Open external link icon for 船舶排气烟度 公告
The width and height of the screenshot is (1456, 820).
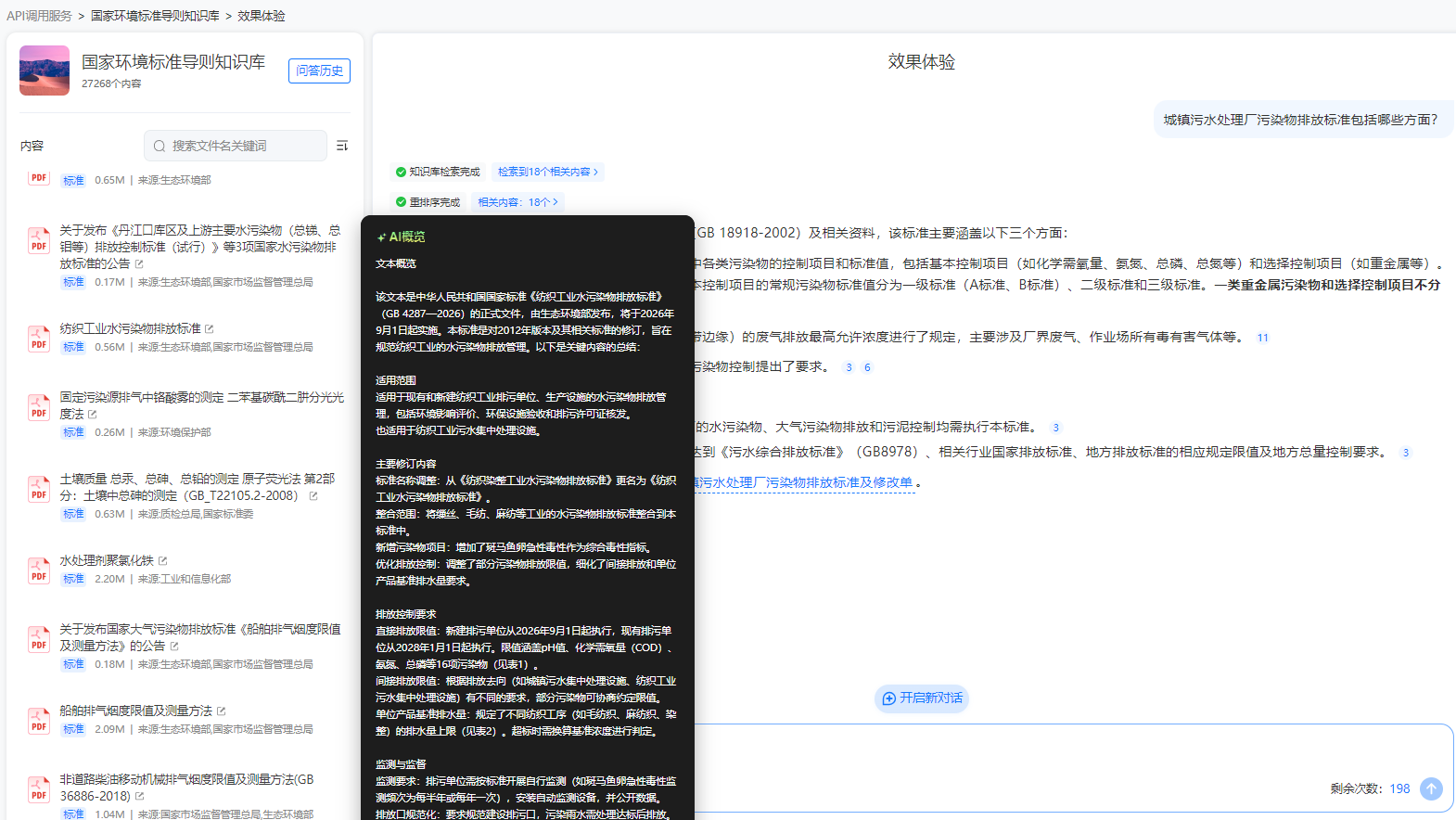point(174,647)
